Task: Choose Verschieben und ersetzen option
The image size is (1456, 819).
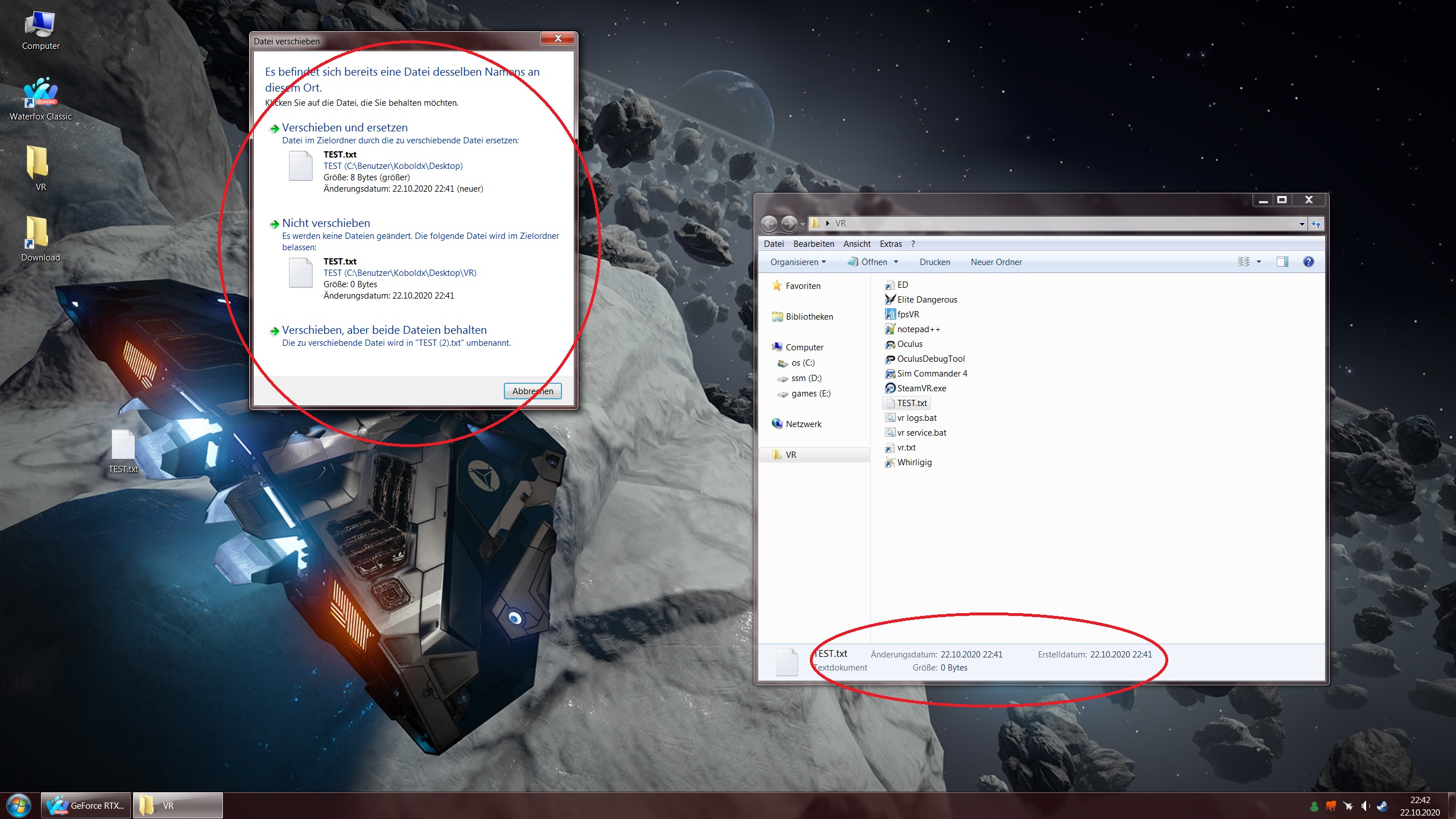Action: click(345, 128)
